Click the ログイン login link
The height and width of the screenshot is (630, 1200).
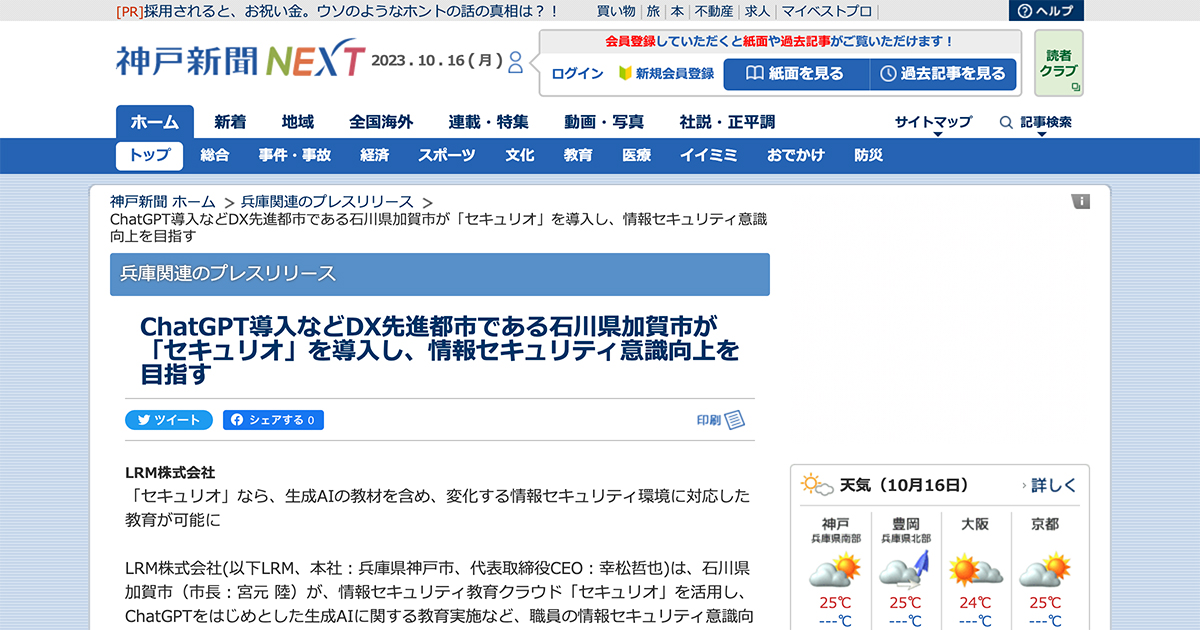577,74
